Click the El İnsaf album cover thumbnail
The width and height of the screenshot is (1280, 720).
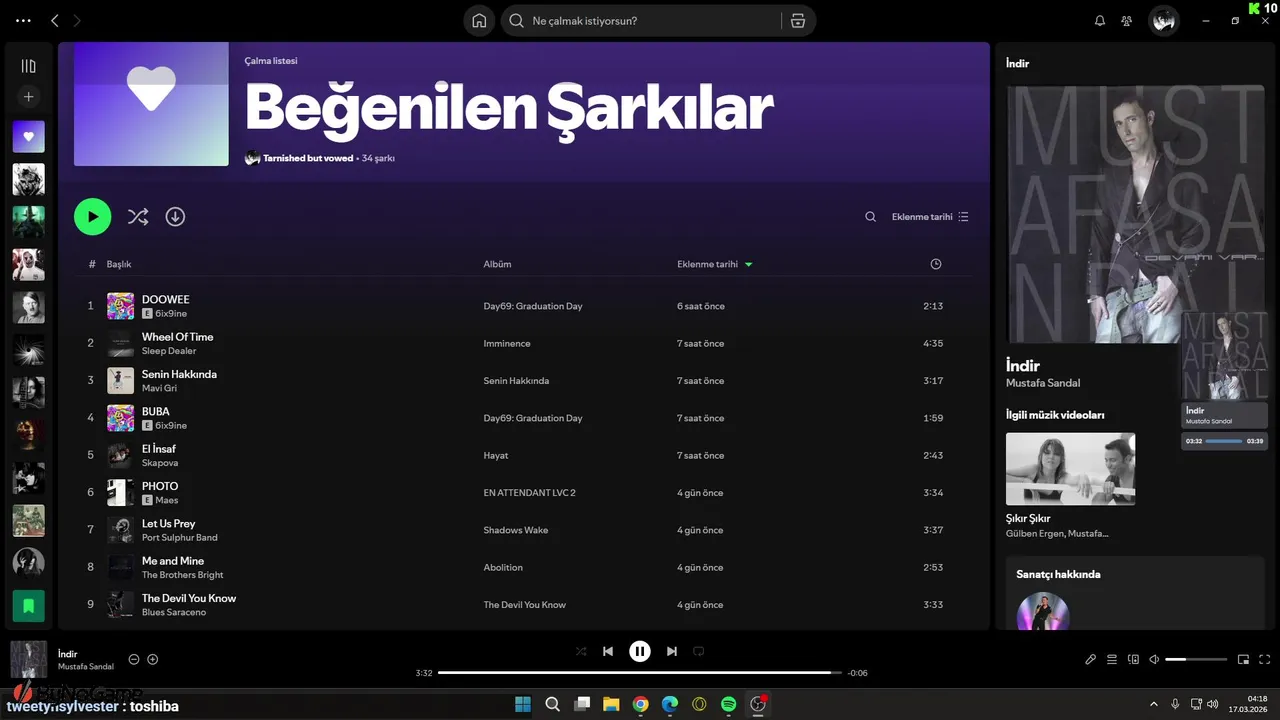pyautogui.click(x=120, y=455)
